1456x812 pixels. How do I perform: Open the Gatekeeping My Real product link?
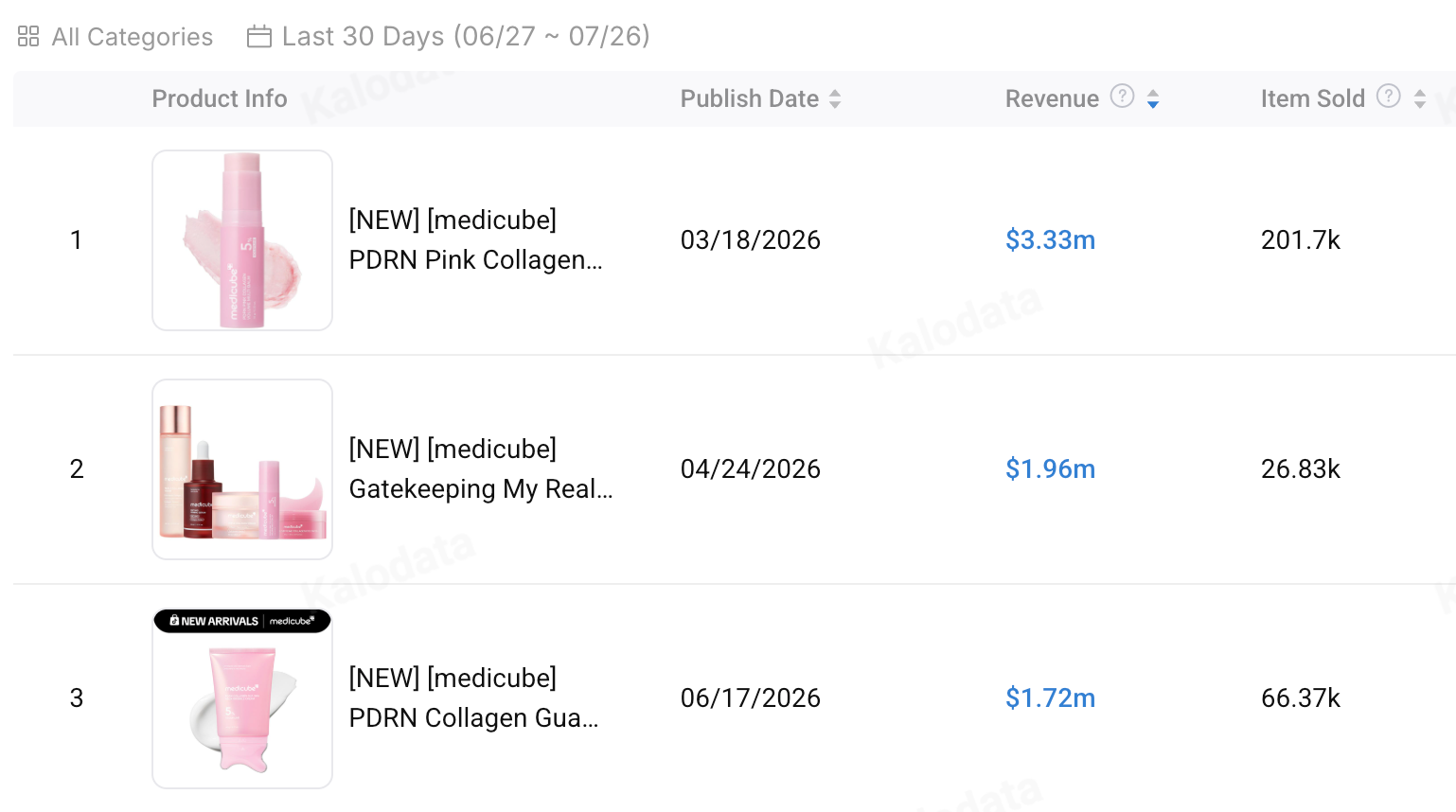tap(481, 468)
